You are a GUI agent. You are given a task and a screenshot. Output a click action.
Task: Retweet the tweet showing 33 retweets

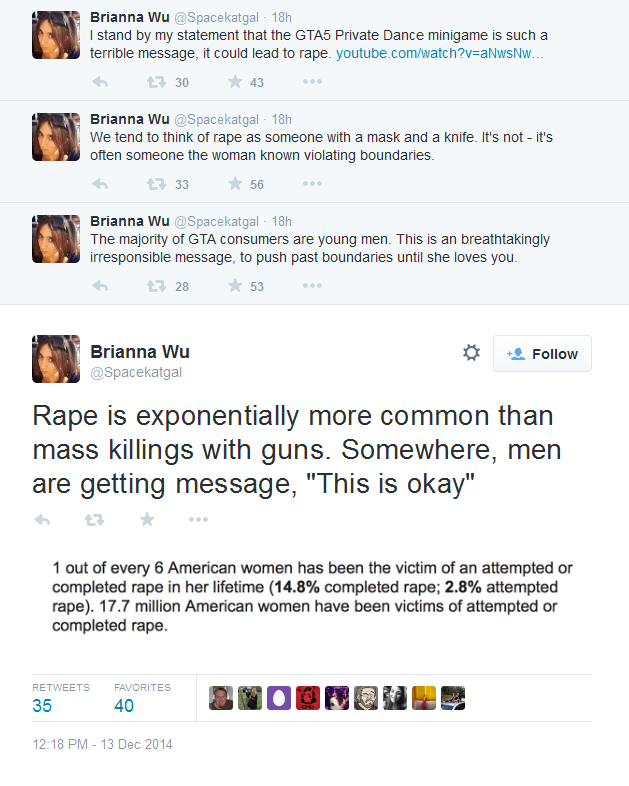tap(156, 184)
